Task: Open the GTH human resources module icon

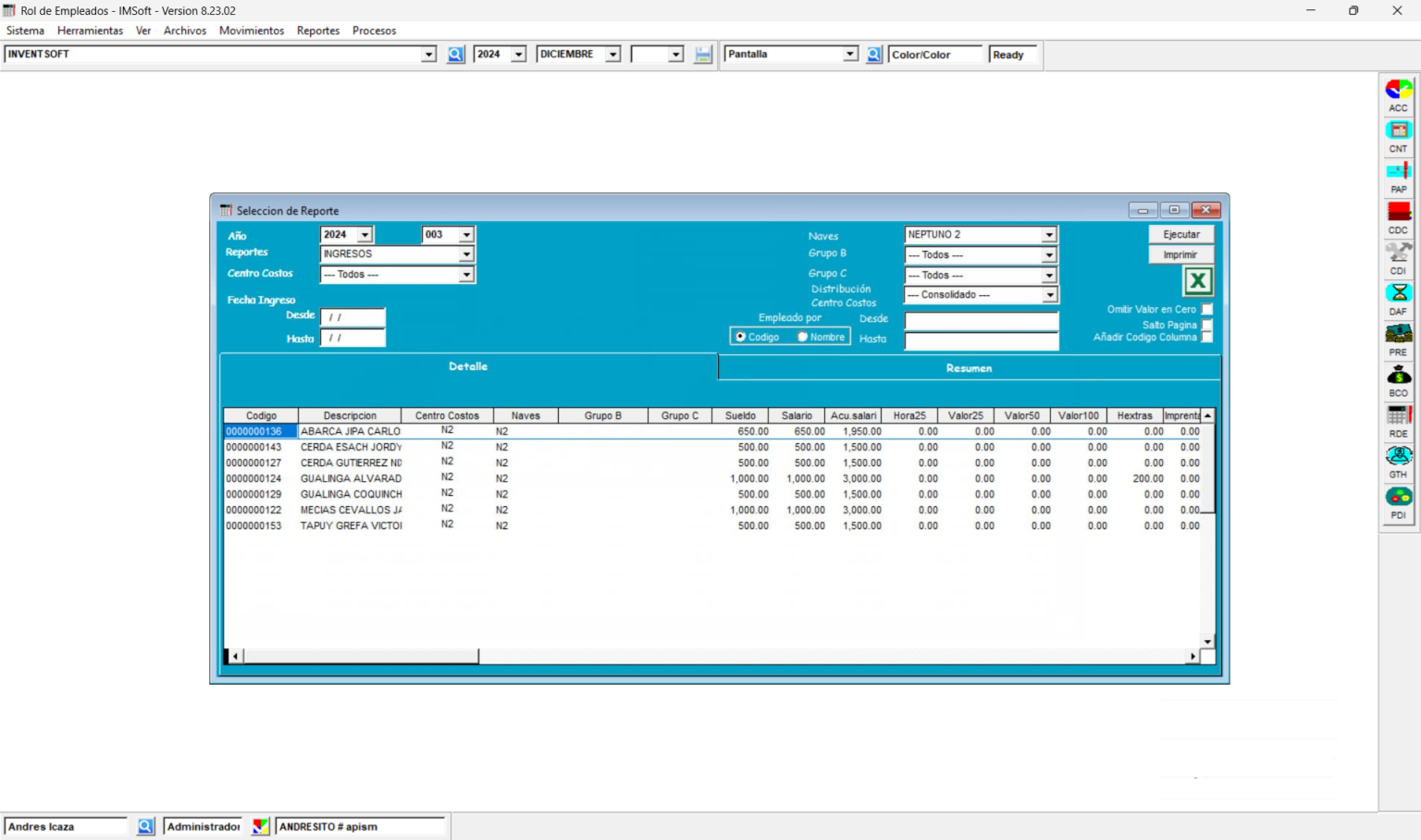Action: pos(1398,457)
